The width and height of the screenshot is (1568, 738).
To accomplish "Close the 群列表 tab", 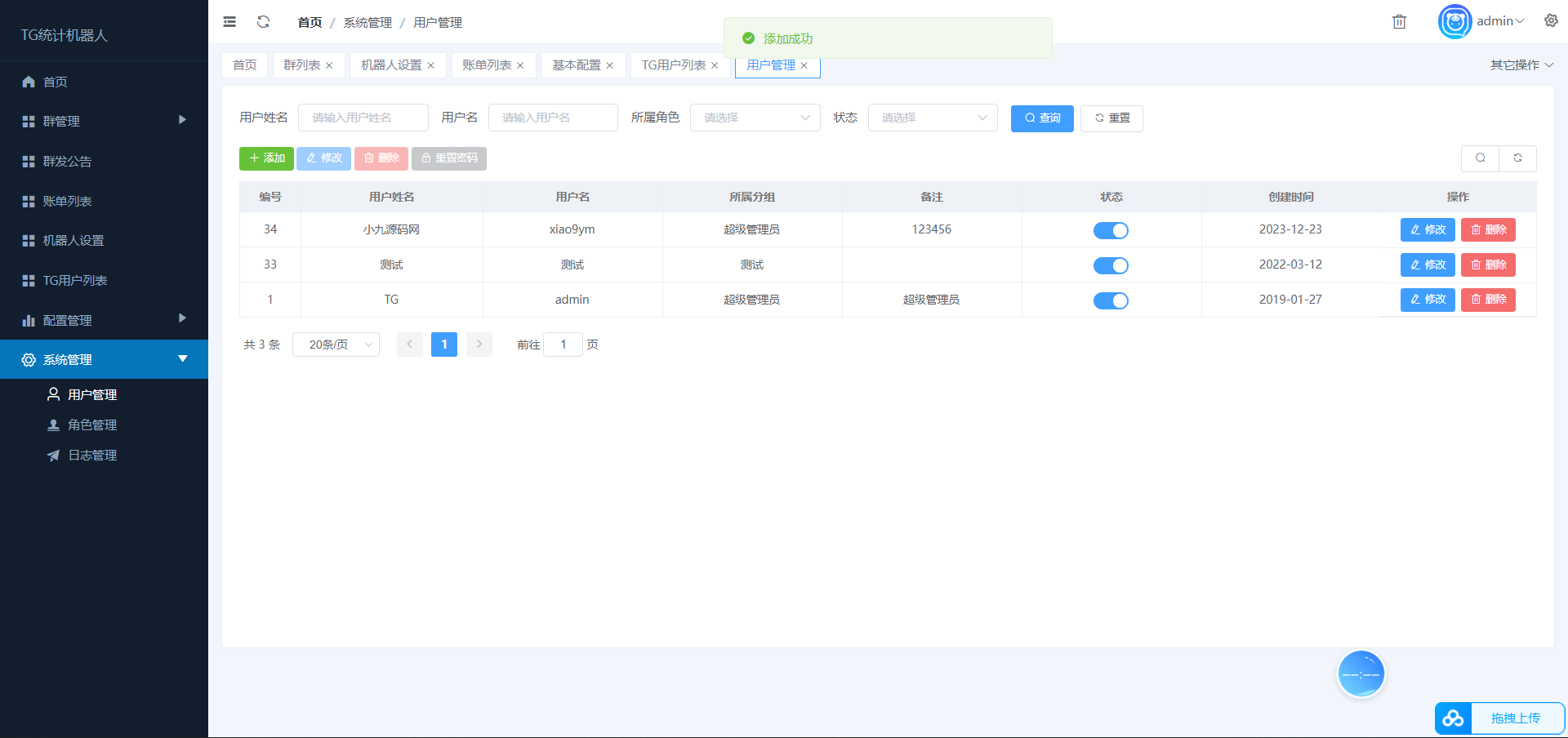I will point(329,65).
